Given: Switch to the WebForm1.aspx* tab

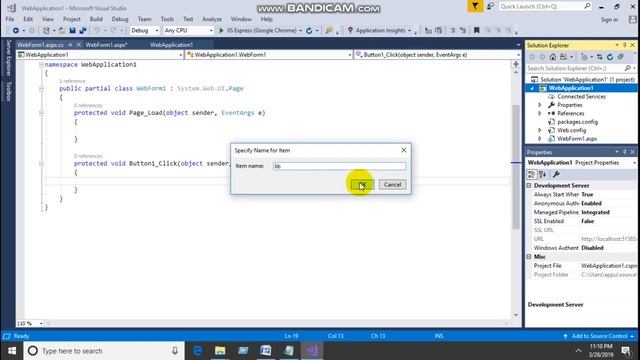Looking at the screenshot, I should (107, 45).
